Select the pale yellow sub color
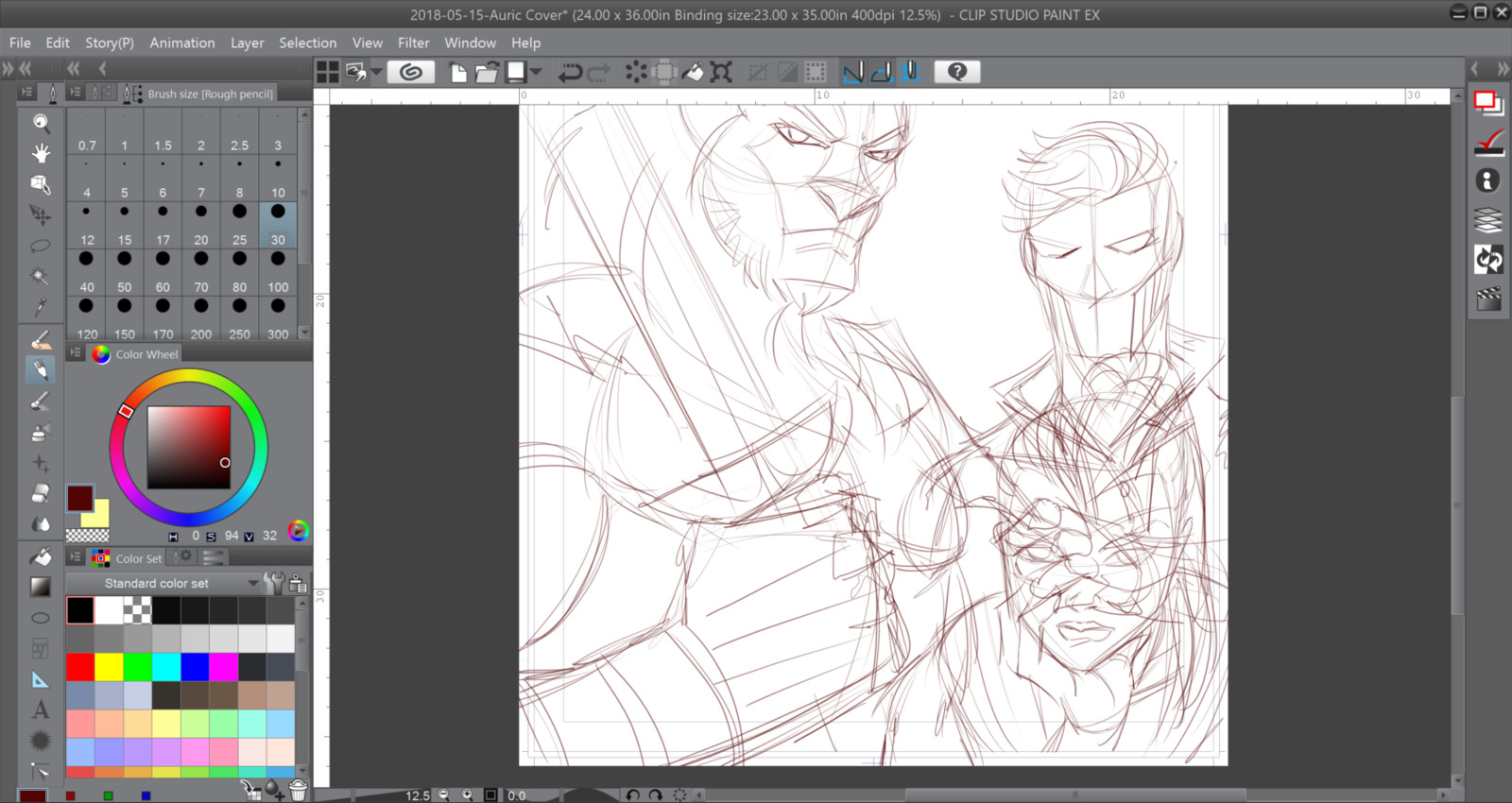The width and height of the screenshot is (1512, 803). tap(99, 517)
